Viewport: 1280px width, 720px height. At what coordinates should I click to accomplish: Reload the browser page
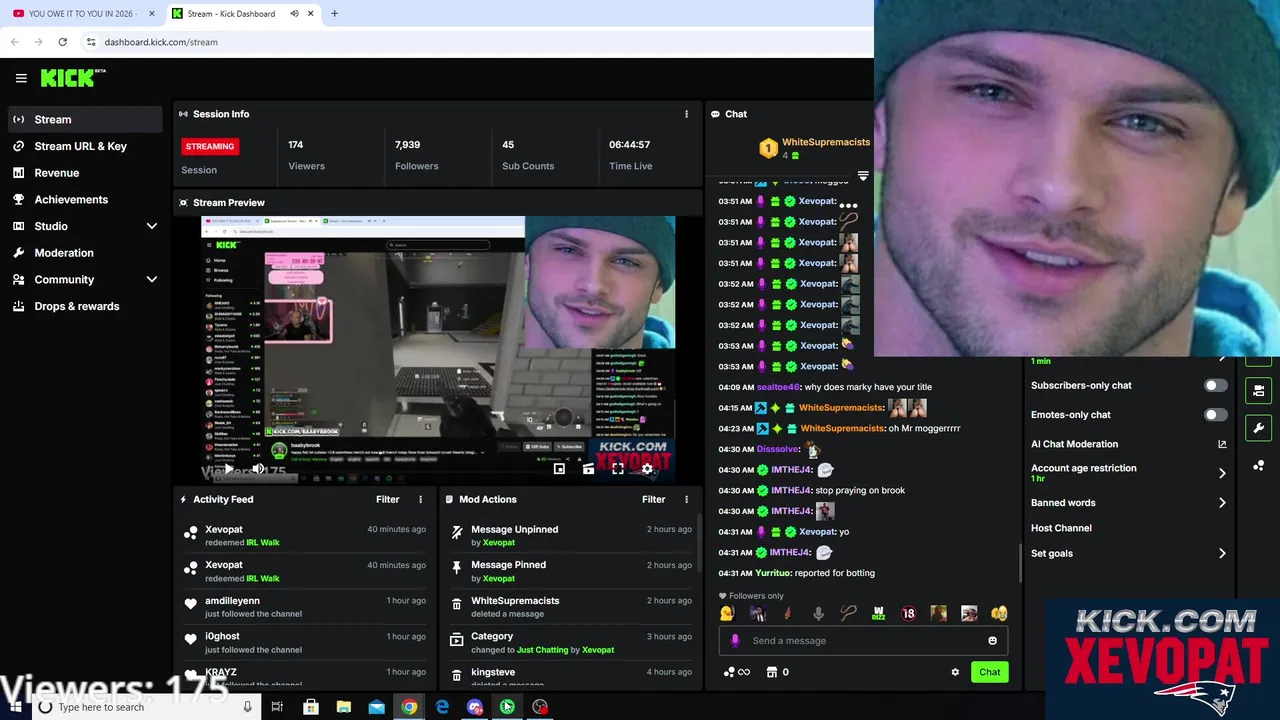click(62, 42)
